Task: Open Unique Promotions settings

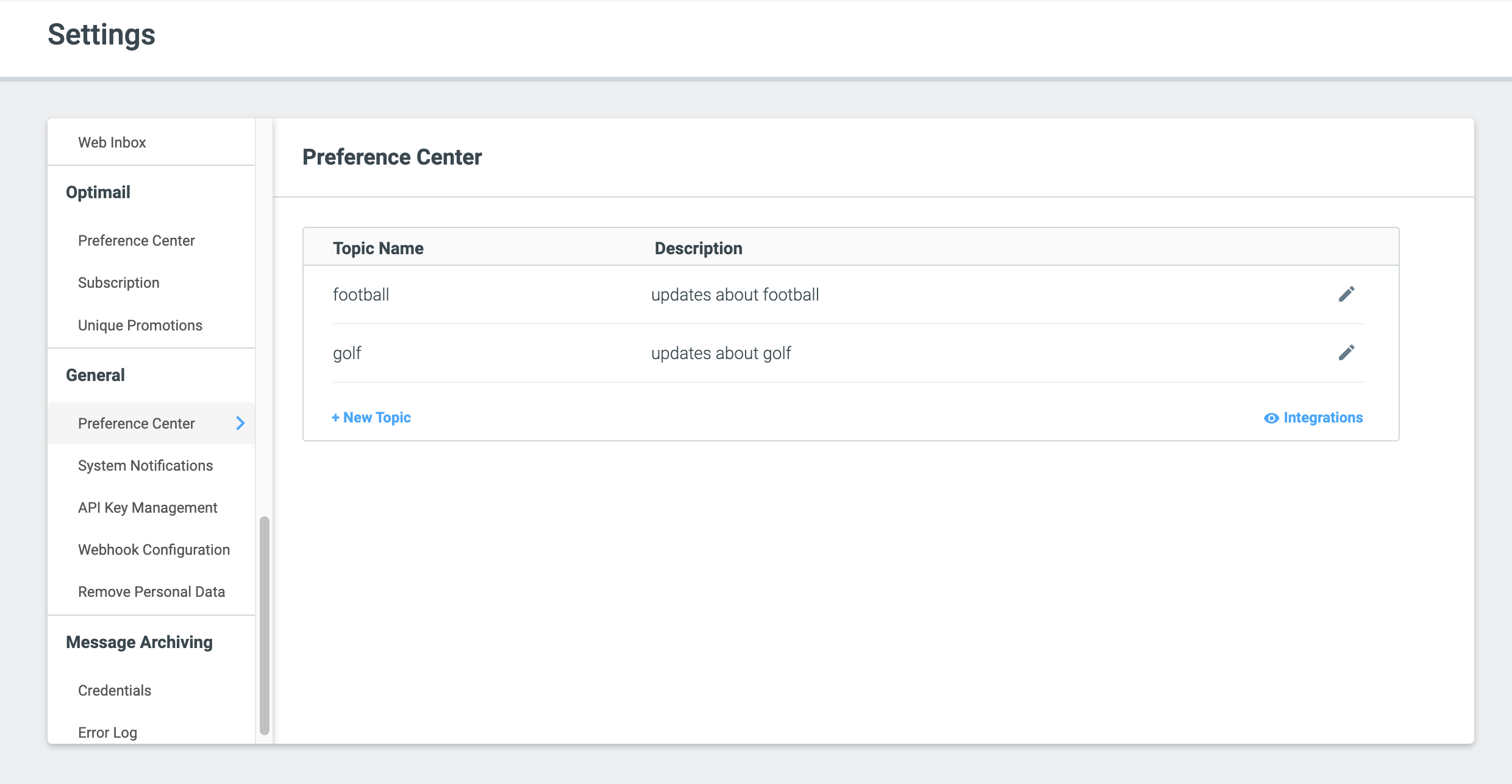Action: pyautogui.click(x=140, y=325)
